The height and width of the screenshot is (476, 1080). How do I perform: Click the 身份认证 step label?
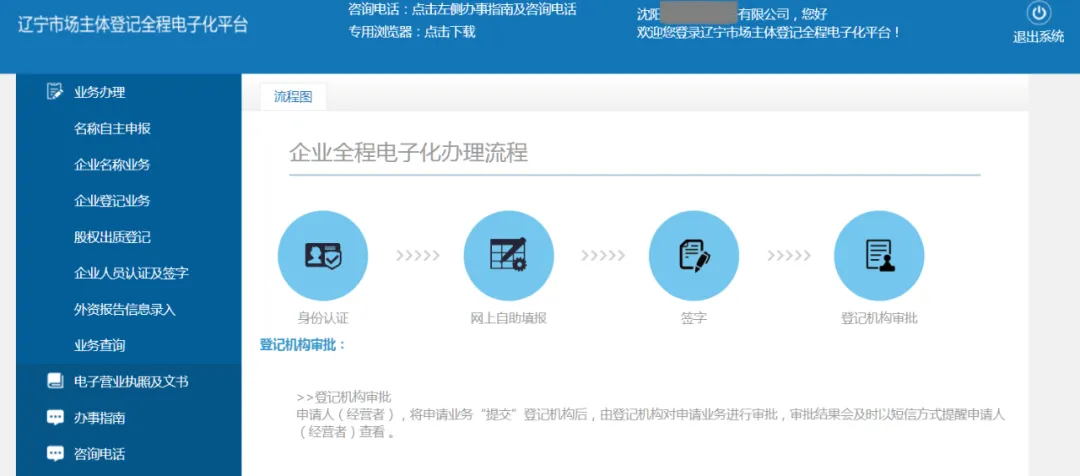(322, 319)
